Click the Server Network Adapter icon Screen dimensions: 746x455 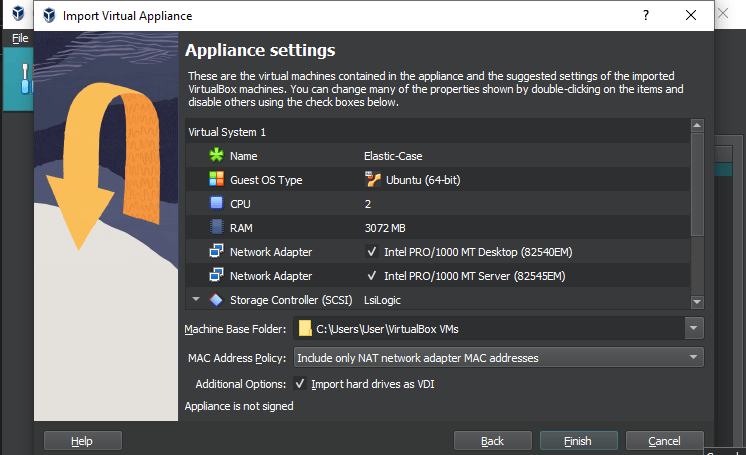216,275
